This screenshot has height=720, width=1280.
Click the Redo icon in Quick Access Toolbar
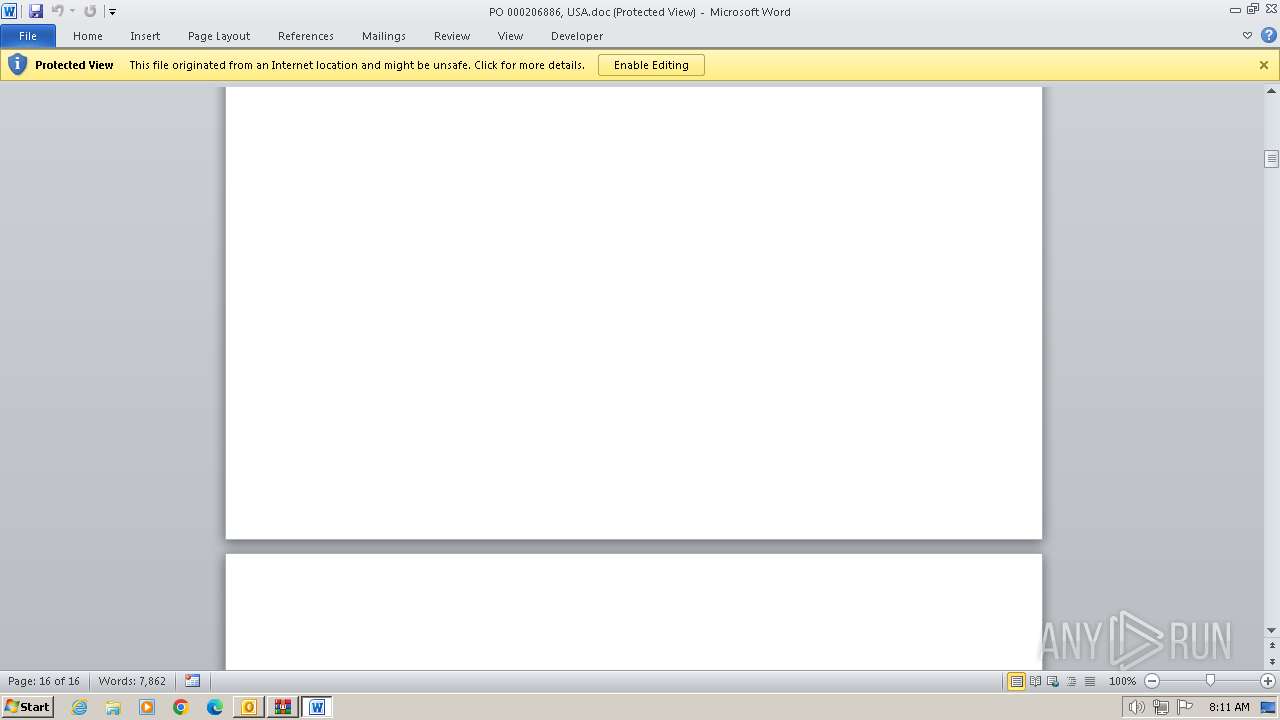pos(90,11)
